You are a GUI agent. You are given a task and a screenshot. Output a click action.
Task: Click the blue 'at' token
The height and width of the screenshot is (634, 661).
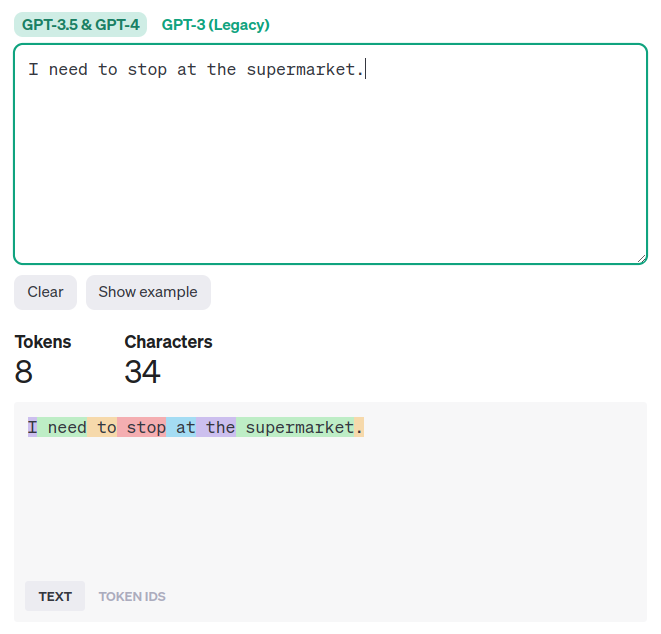pyautogui.click(x=181, y=427)
